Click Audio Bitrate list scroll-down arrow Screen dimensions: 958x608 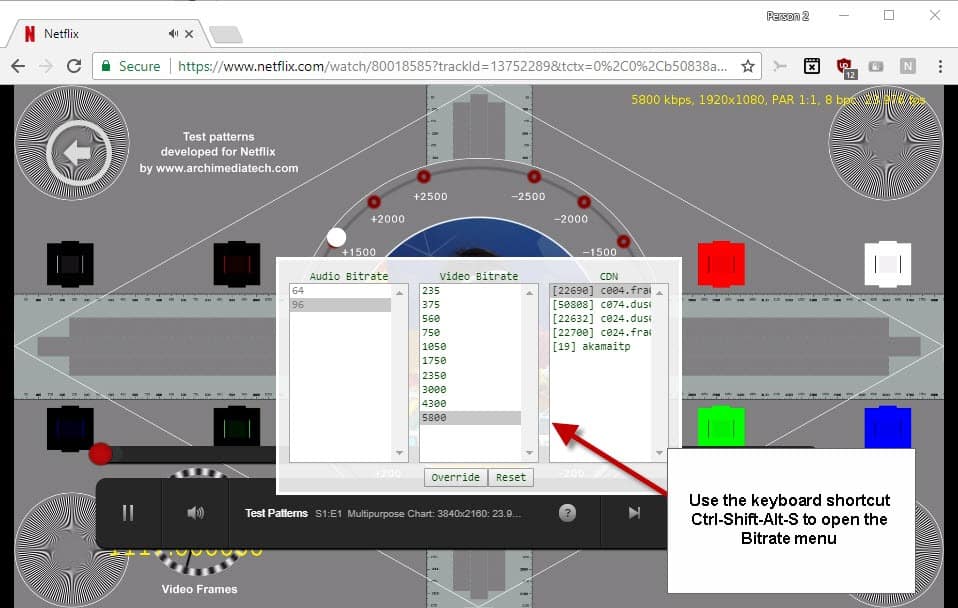coord(400,453)
